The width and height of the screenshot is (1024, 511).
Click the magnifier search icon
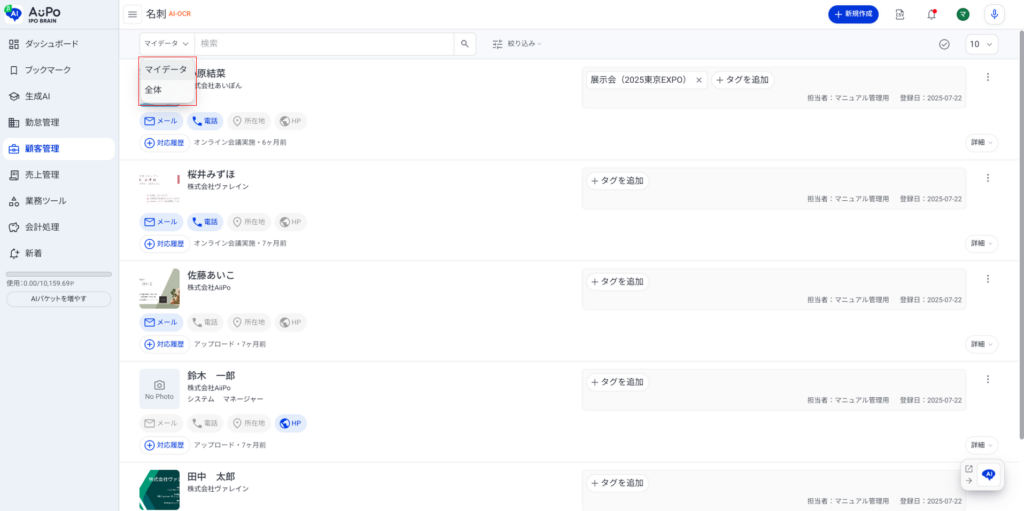click(465, 44)
